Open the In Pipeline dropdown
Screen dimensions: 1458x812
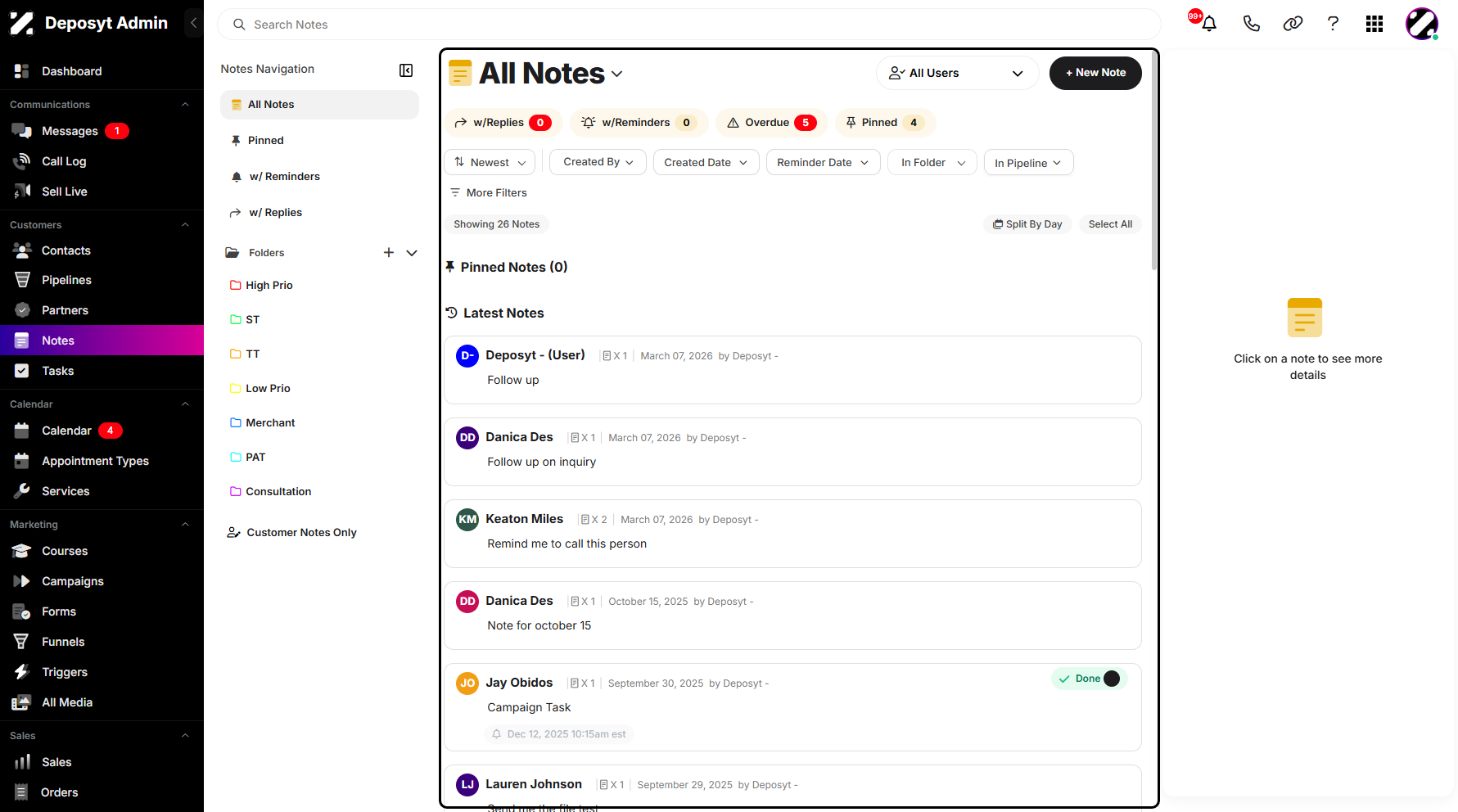1028,162
